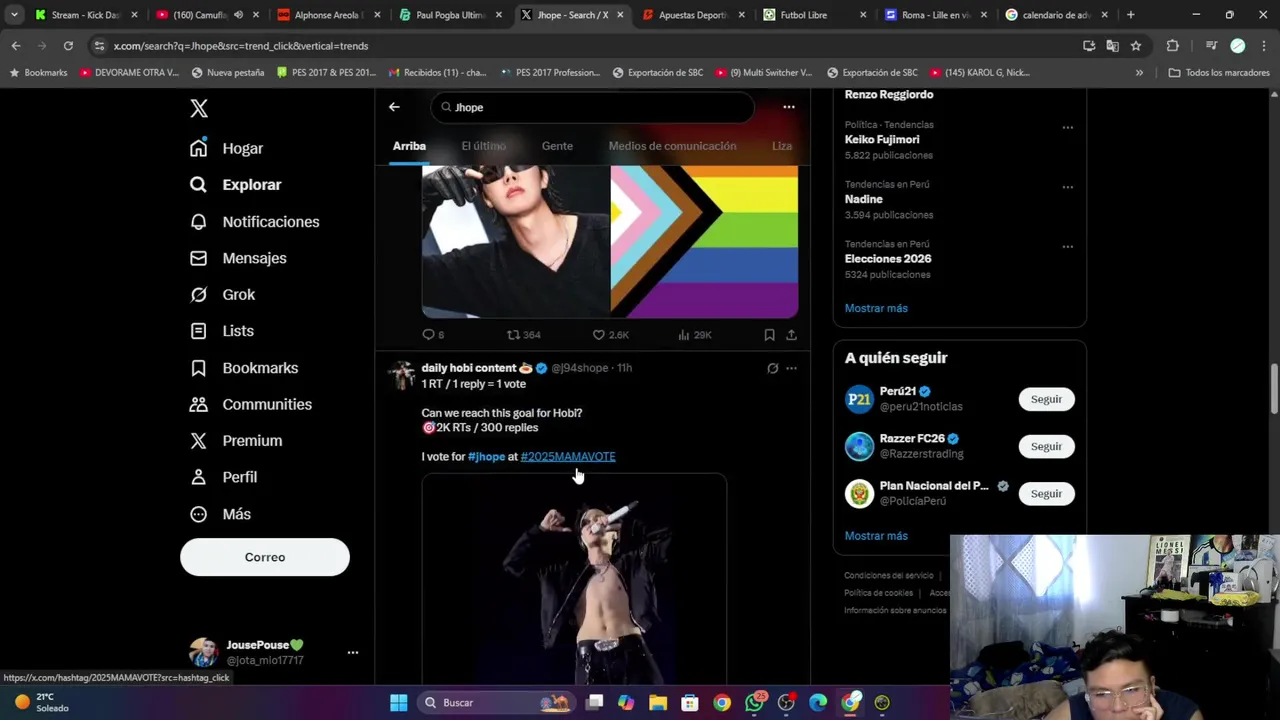Open WhatsApp from the taskbar
This screenshot has width=1280, height=720.
pos(754,703)
